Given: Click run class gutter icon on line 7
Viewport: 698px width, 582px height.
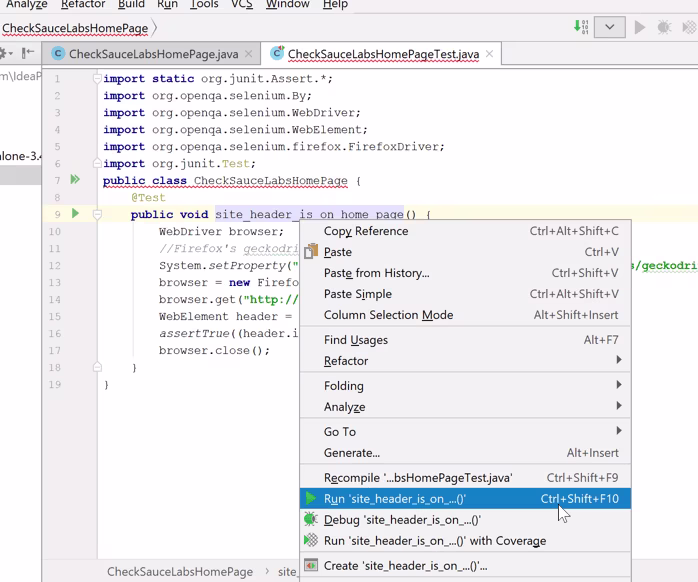Looking at the screenshot, I should pos(75,179).
